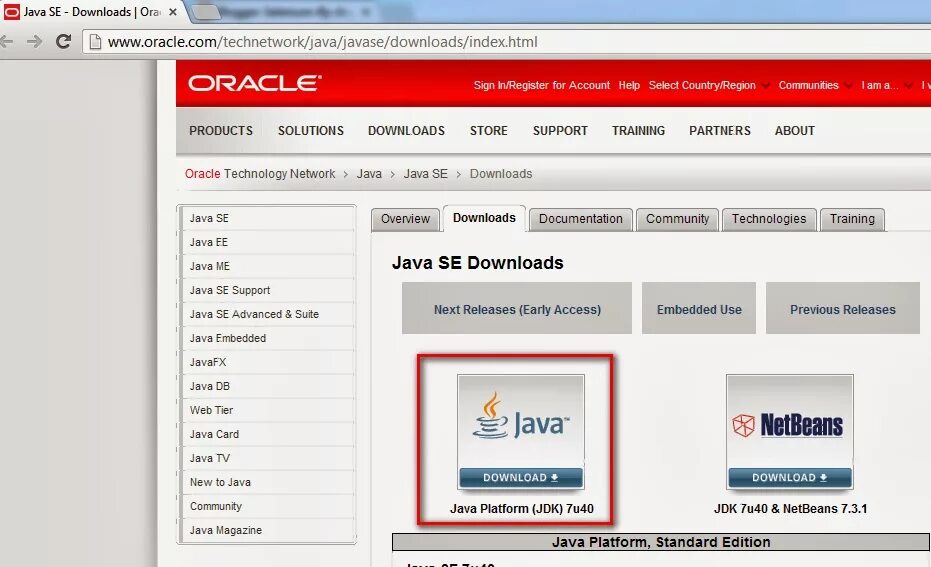Click Next Releases (Early Access) button
Viewport: 931px width, 567px height.
point(517,309)
